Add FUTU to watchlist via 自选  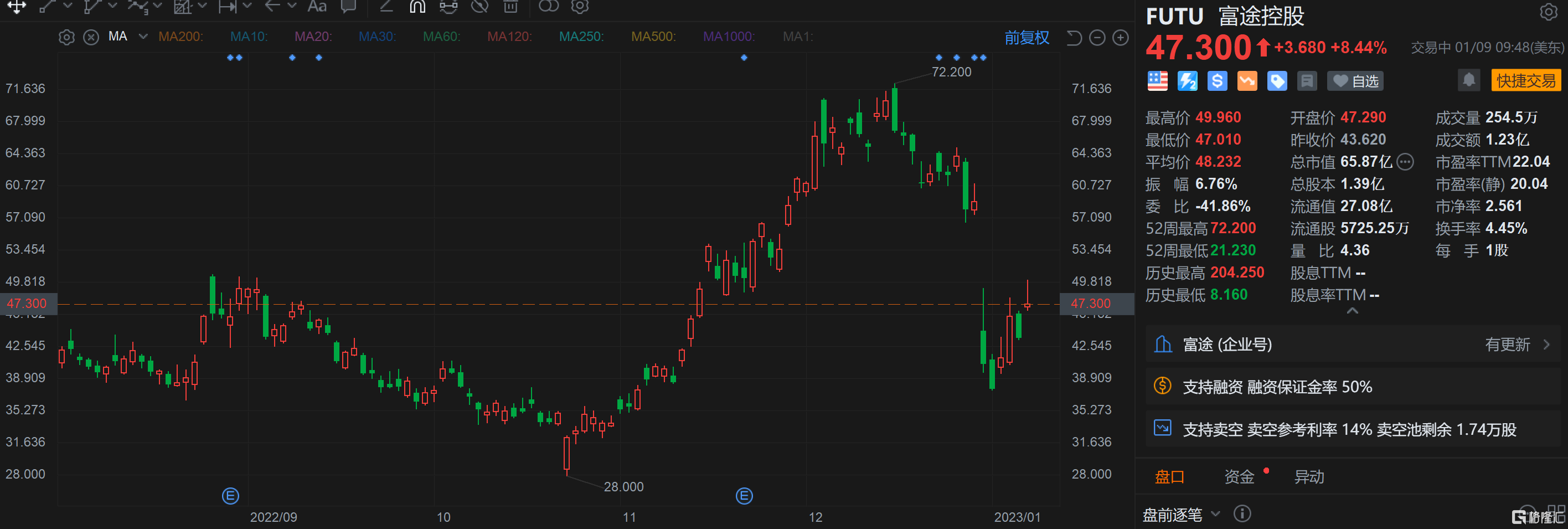[1355, 81]
